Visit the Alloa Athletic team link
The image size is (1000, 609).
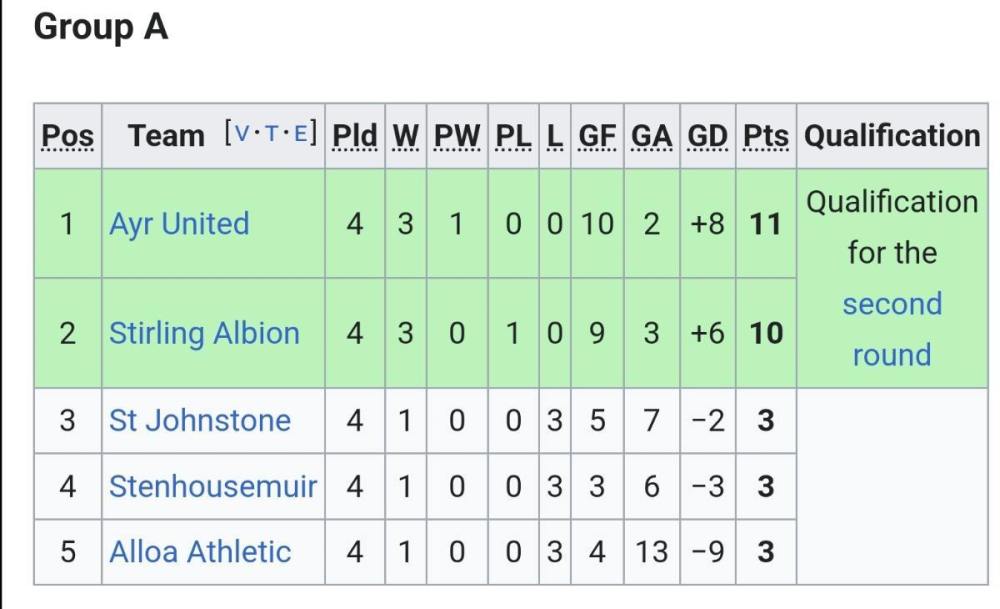(200, 552)
